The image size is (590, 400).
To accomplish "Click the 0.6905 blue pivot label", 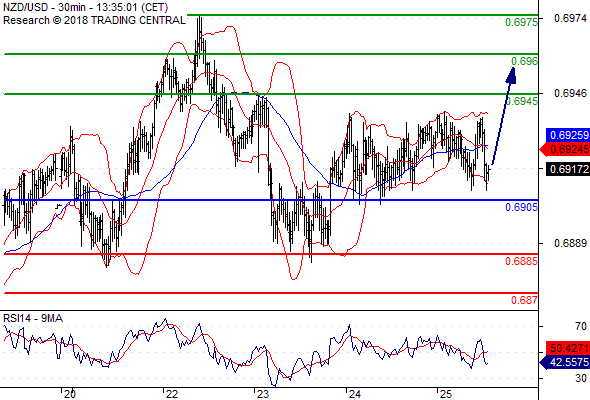I will [521, 207].
